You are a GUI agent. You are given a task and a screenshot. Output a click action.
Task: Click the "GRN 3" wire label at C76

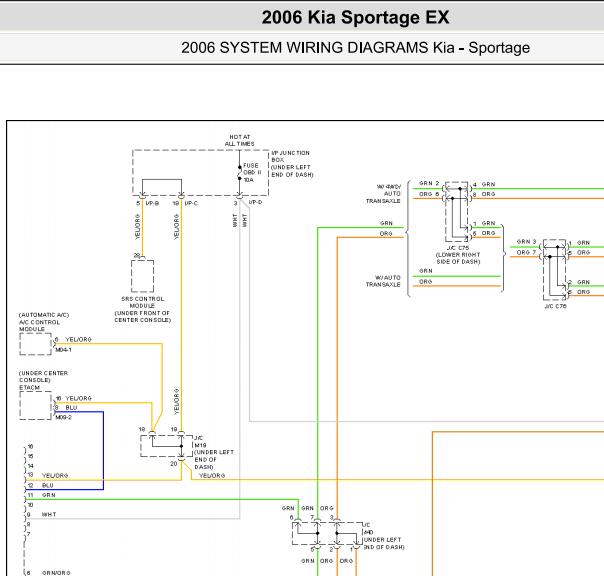tap(526, 242)
